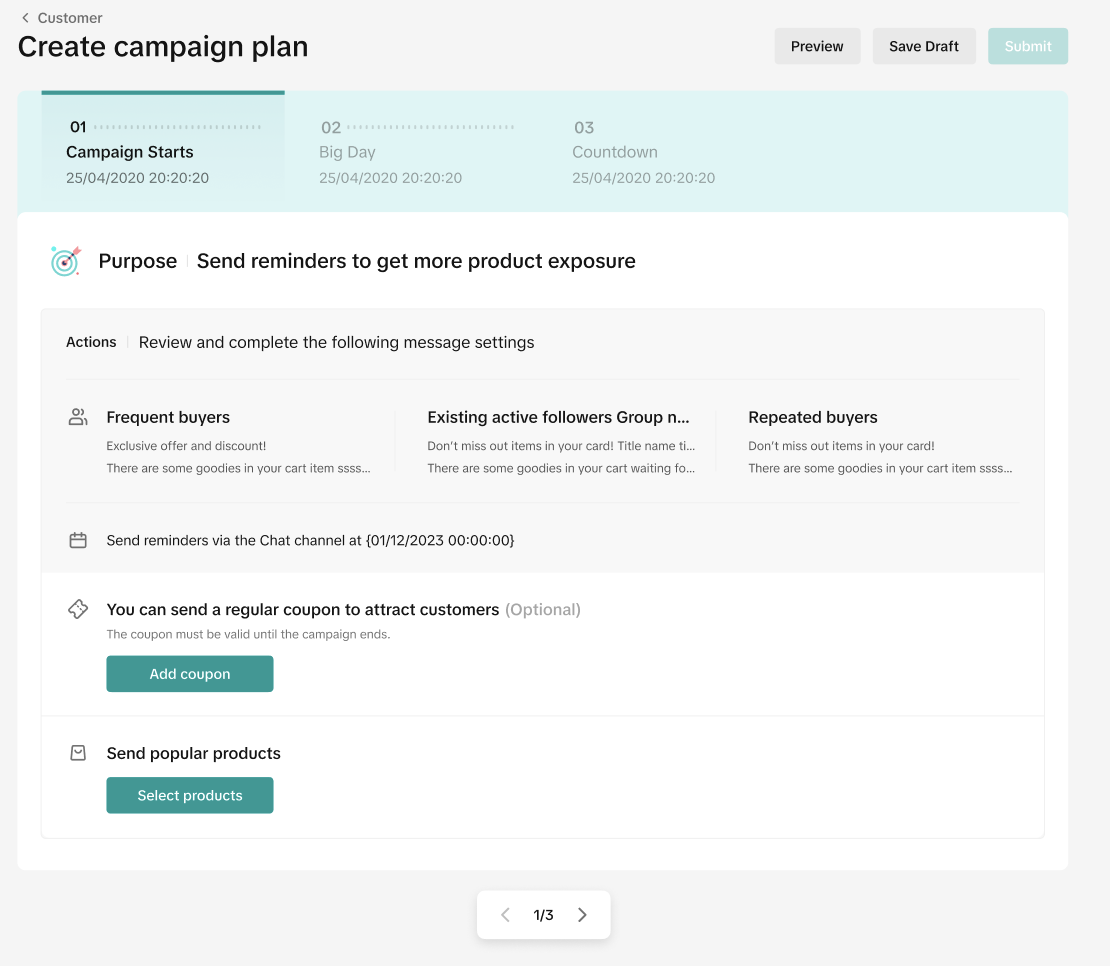This screenshot has height=966, width=1110.
Task: Go to next page arrow in pagination
Action: [582, 915]
